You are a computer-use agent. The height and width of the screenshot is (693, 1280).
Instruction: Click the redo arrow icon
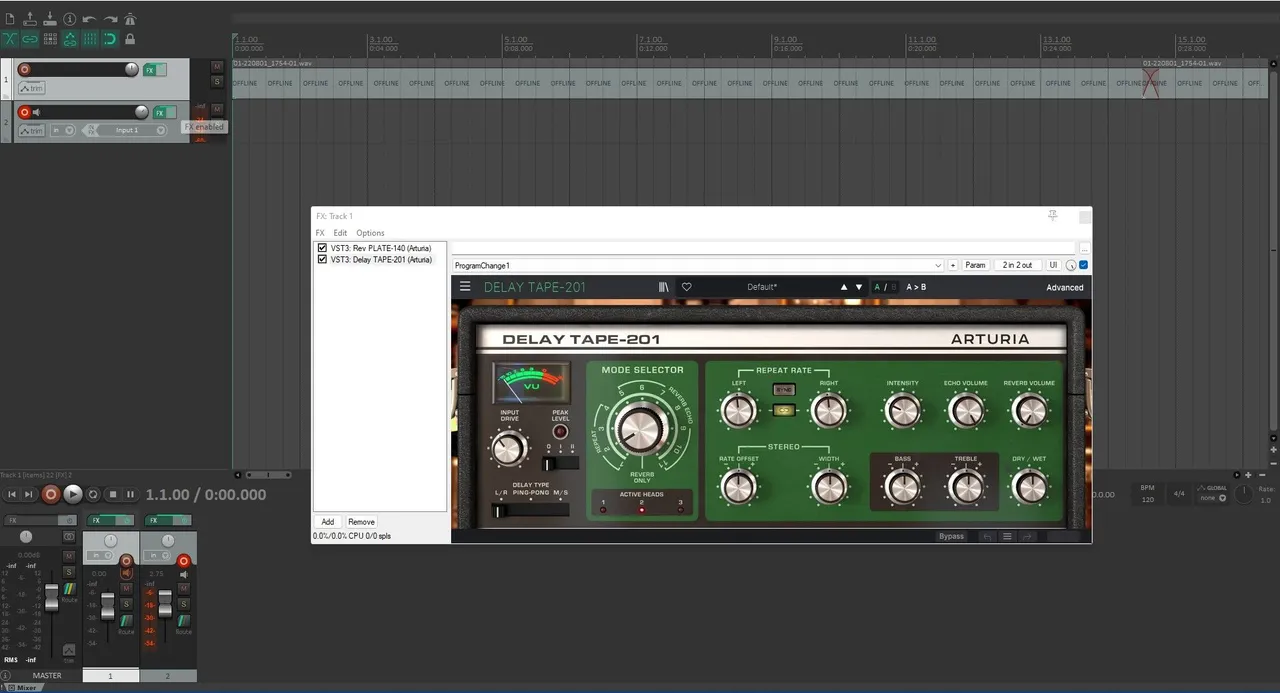tap(111, 19)
